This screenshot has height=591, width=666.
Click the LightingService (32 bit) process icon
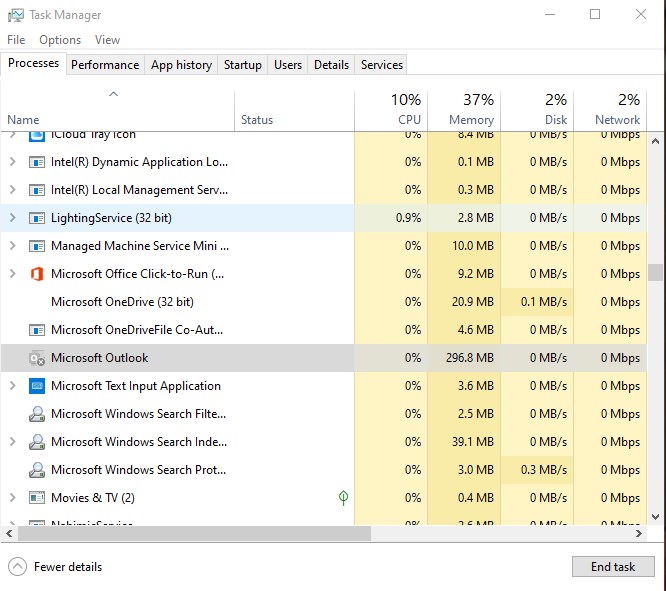coord(37,218)
